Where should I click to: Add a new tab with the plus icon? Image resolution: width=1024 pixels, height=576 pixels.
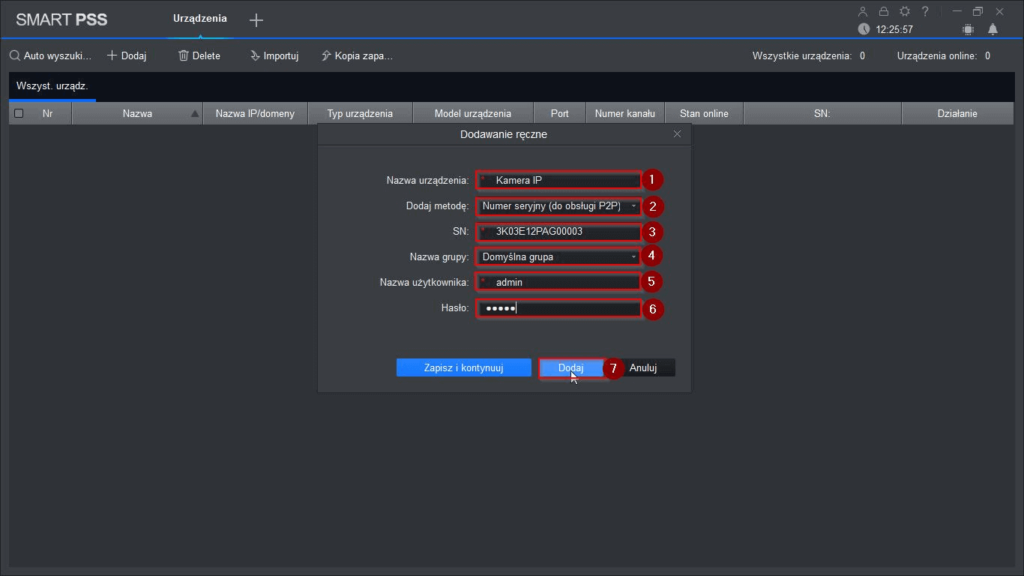[x=256, y=20]
